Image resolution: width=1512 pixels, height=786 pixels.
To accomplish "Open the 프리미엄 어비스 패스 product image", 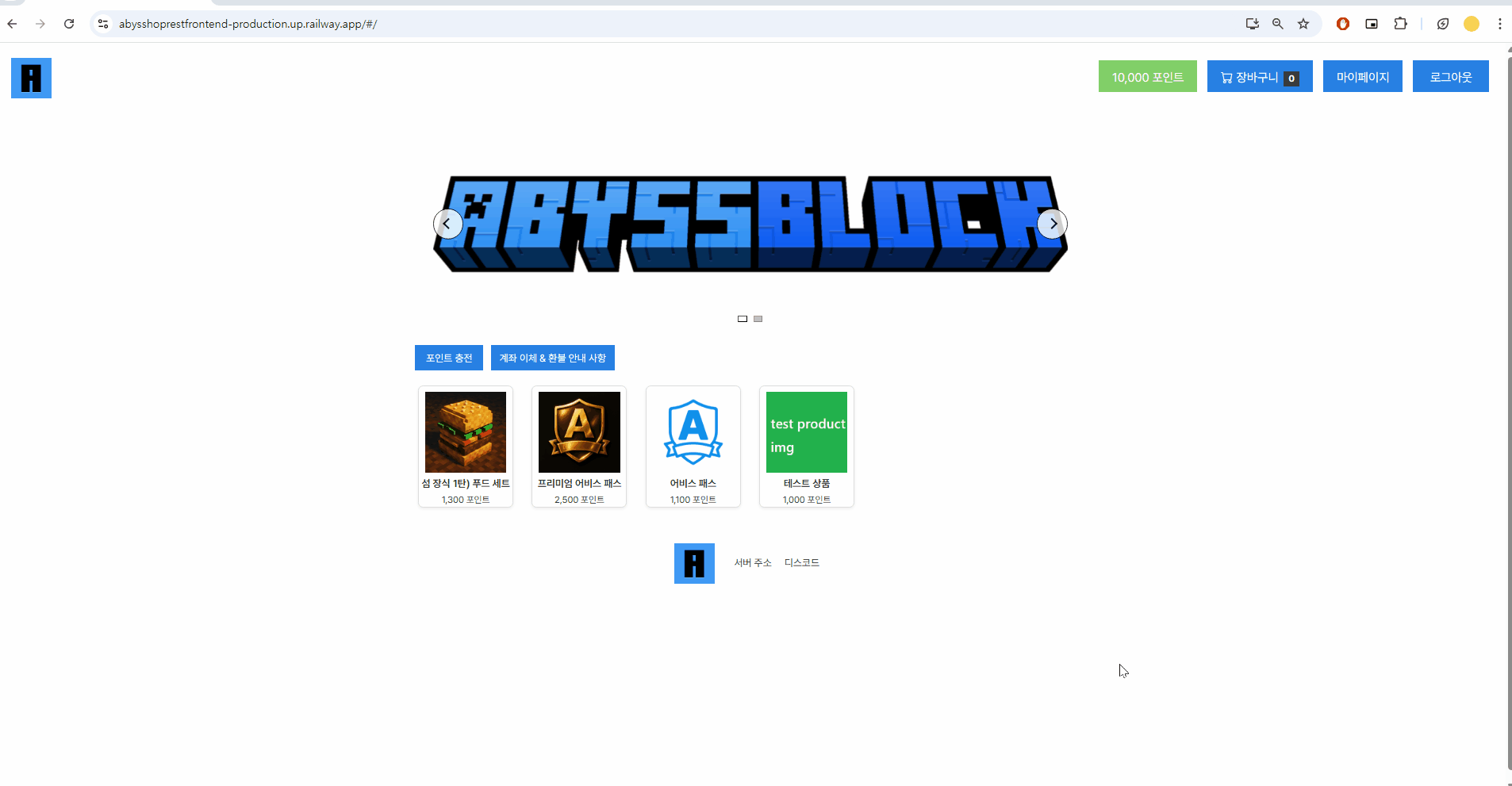I will 579,432.
